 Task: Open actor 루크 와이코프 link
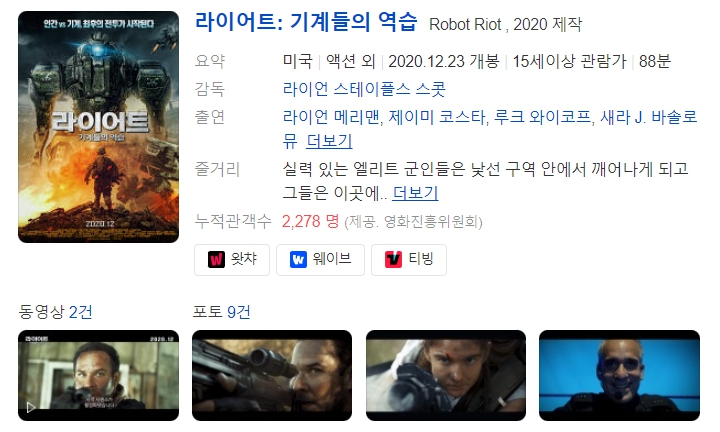[542, 117]
